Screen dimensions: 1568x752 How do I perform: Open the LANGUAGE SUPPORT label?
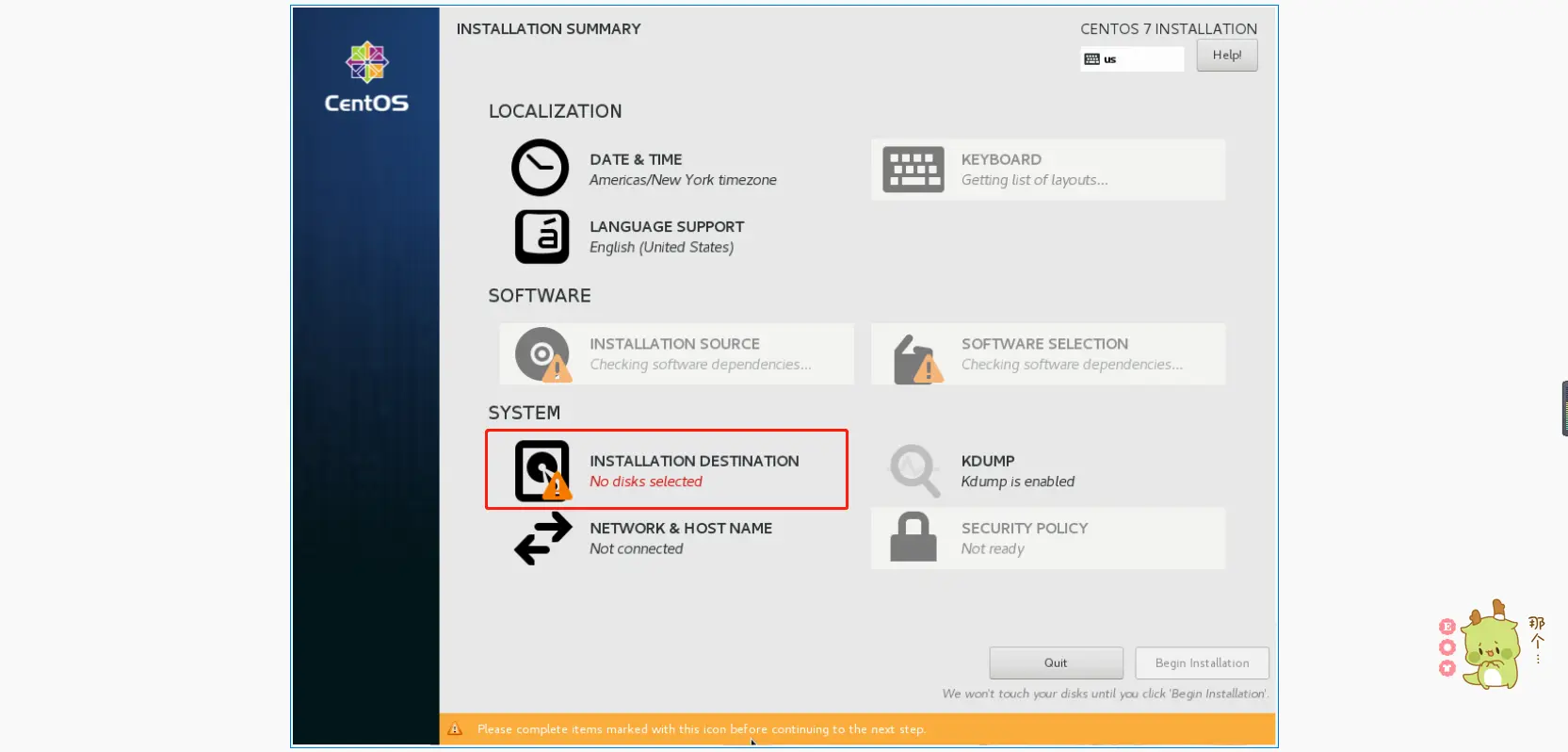[x=667, y=226]
